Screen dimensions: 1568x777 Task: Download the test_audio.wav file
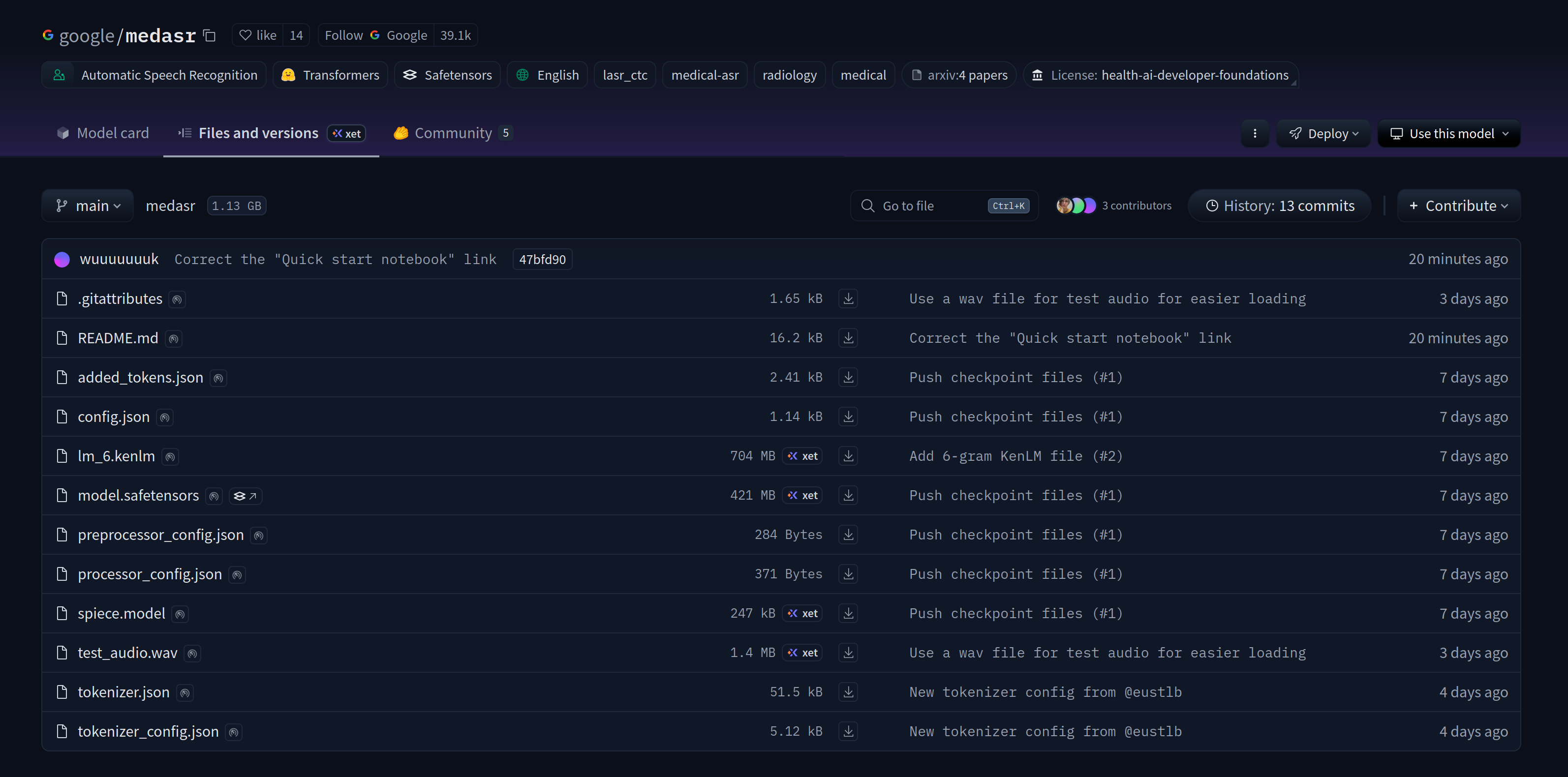[848, 652]
